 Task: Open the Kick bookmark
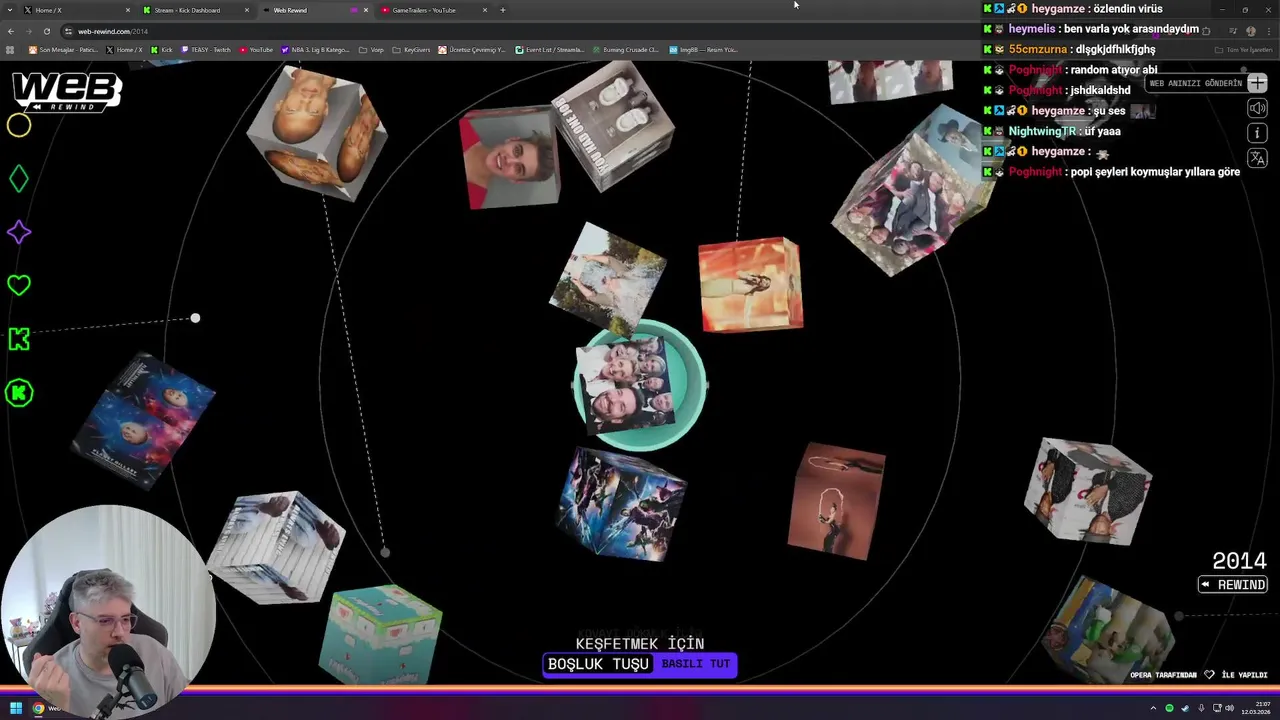click(162, 49)
